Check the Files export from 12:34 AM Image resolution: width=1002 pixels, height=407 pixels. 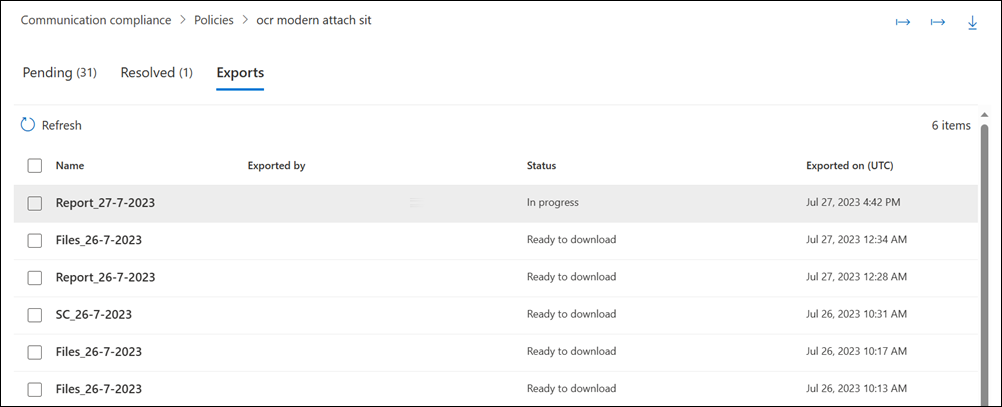35,240
